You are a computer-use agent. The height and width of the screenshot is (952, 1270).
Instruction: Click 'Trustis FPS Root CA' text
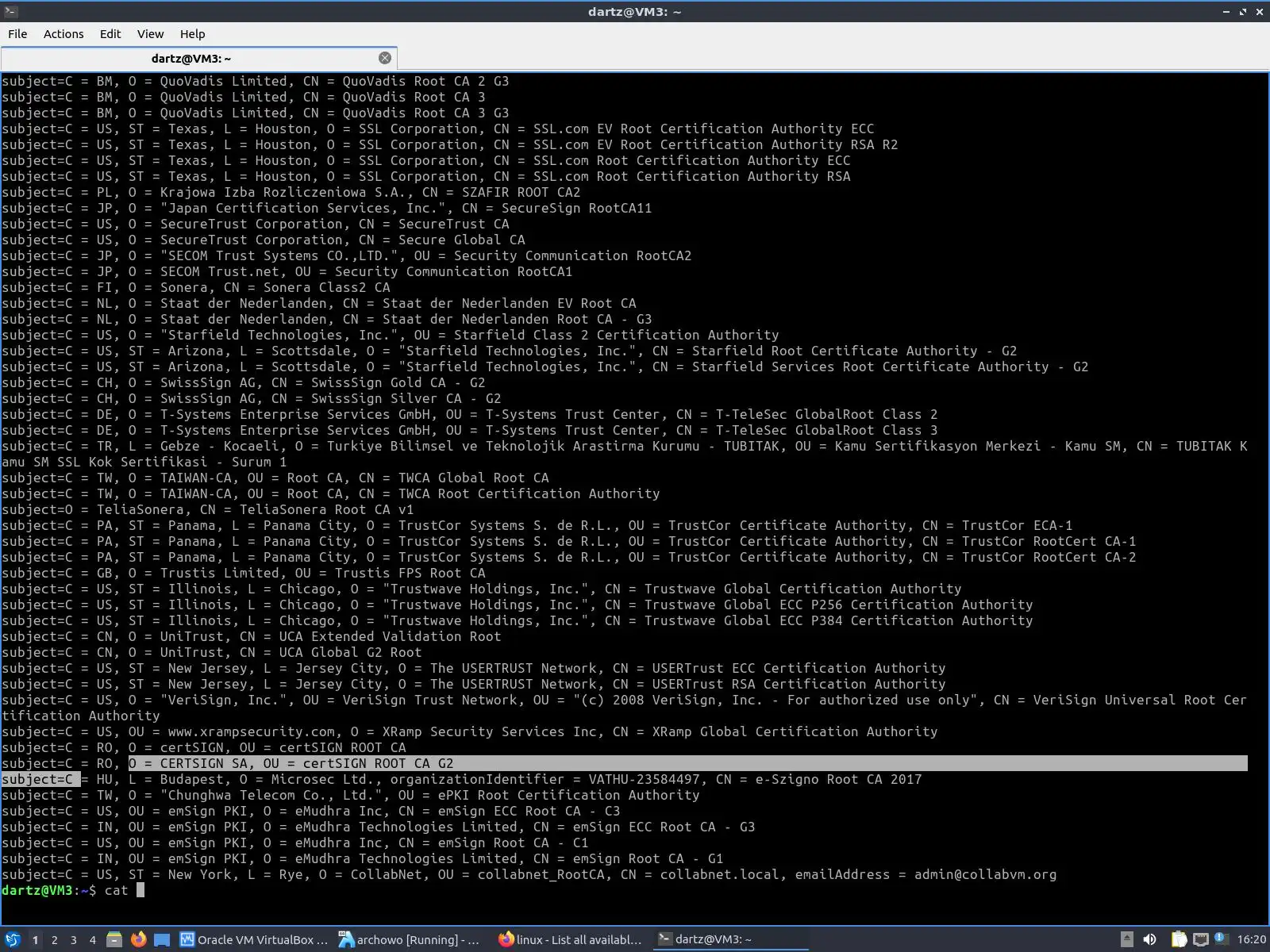point(410,573)
